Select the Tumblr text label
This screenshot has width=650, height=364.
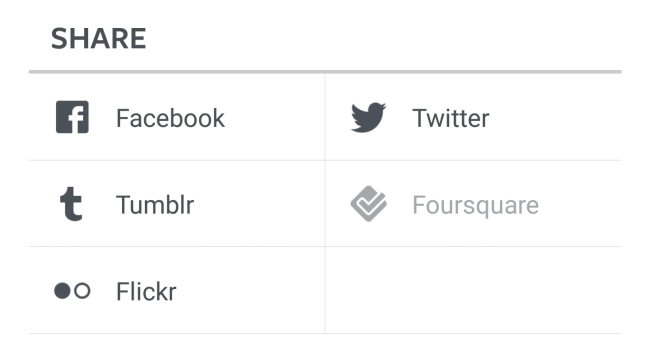pyautogui.click(x=155, y=205)
